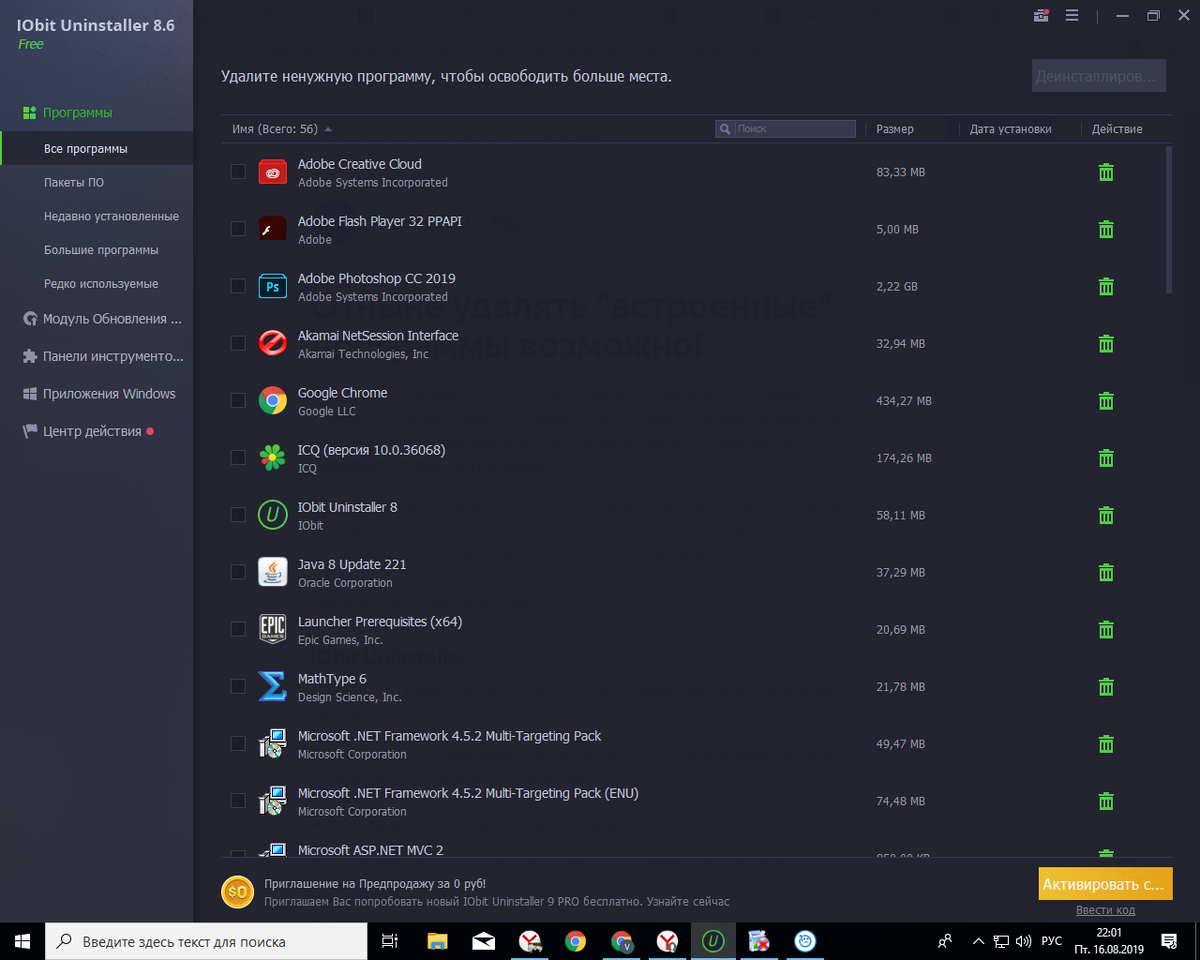Open the Mail app on the taskbar

tap(483, 941)
